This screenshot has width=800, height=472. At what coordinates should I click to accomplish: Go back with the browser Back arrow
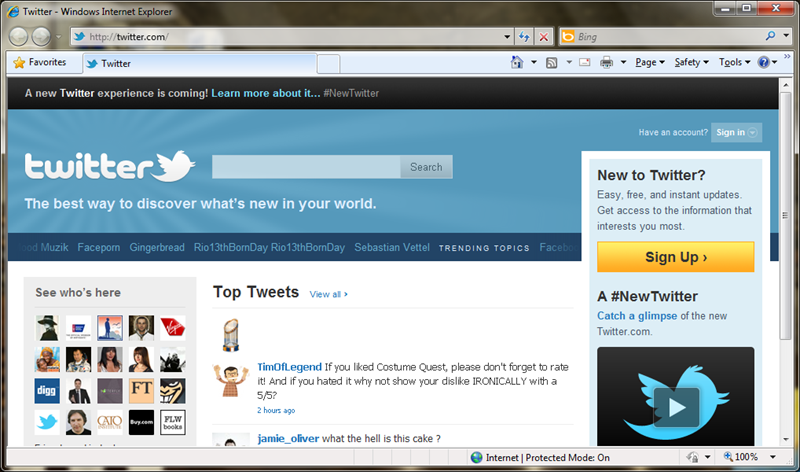click(18, 36)
